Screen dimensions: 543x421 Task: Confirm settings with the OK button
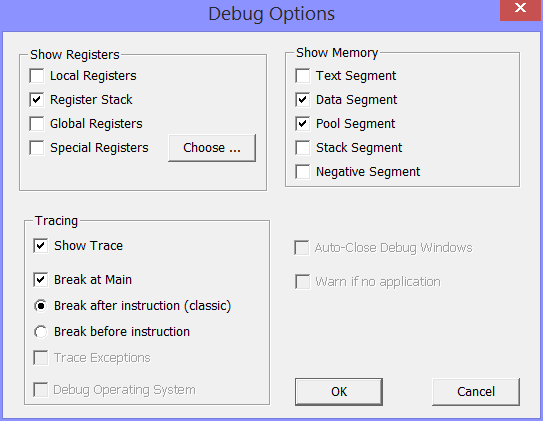pyautogui.click(x=339, y=392)
